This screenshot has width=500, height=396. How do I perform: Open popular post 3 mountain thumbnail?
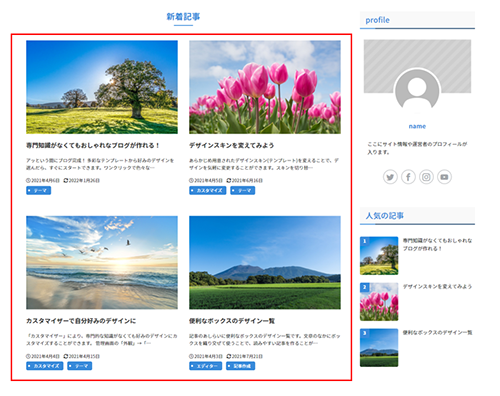(x=379, y=348)
